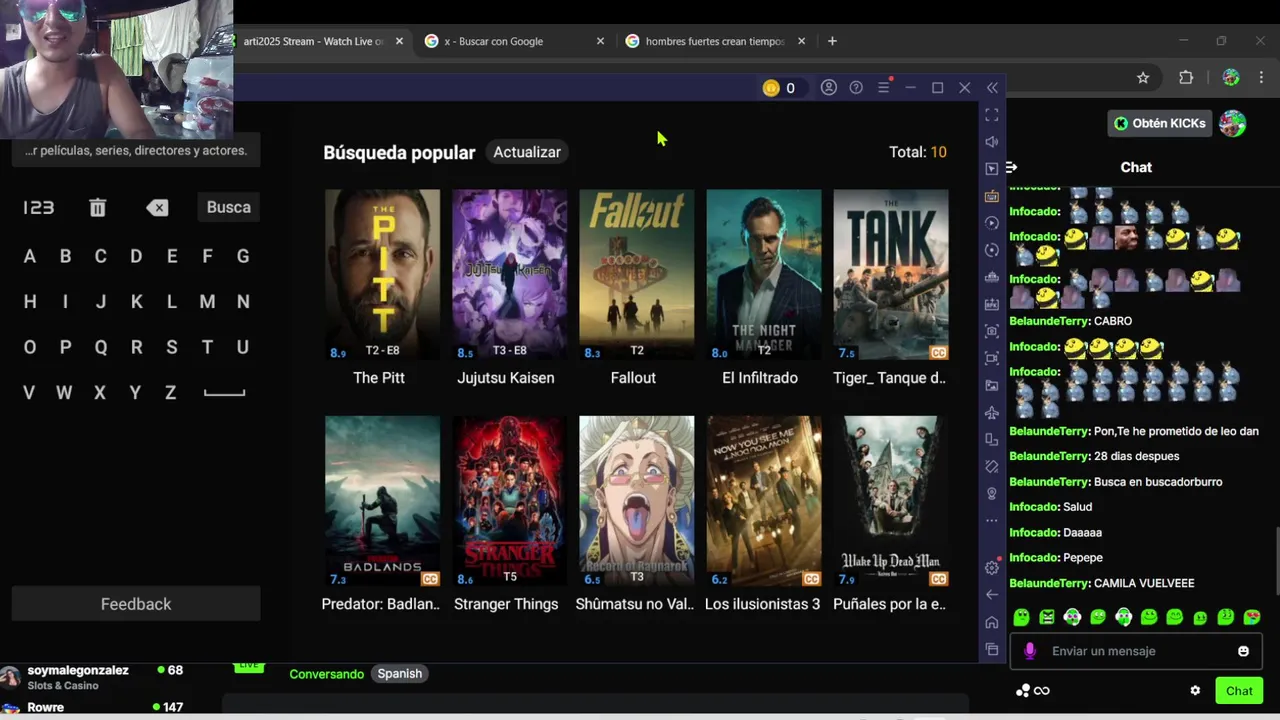Screen dimensions: 1280x720
Task: Open Android recent apps icon
Action: tap(992, 649)
